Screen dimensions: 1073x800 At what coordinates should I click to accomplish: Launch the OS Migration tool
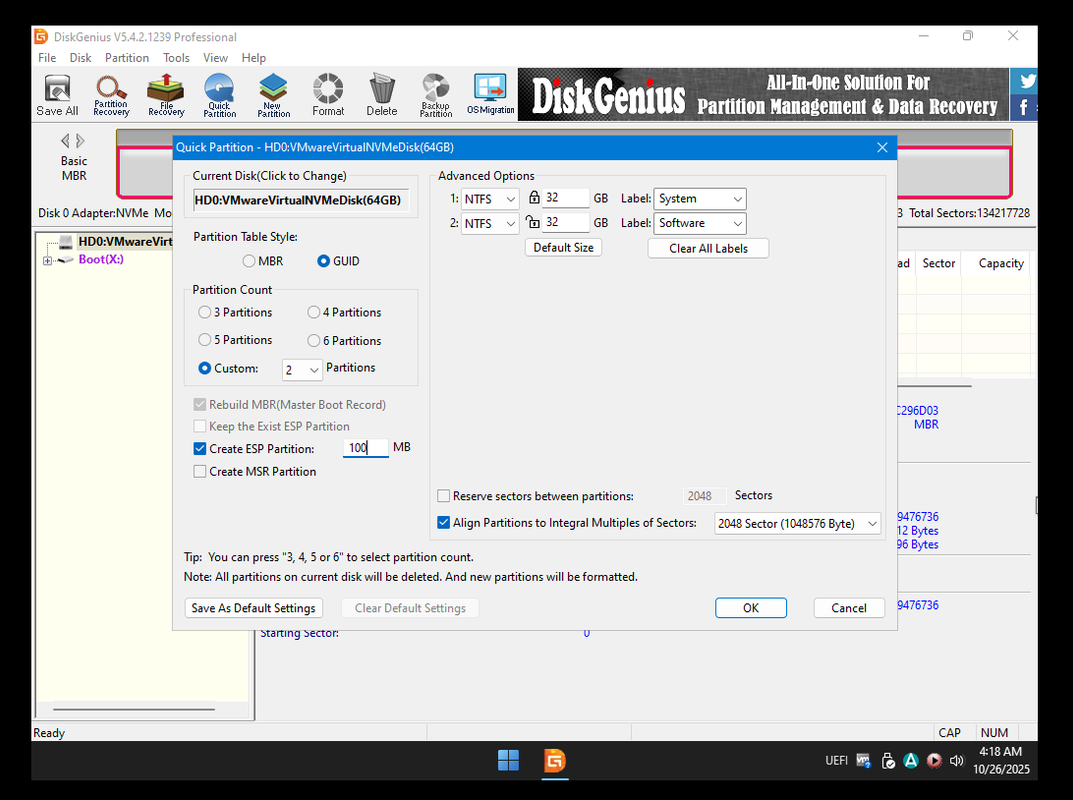(491, 95)
